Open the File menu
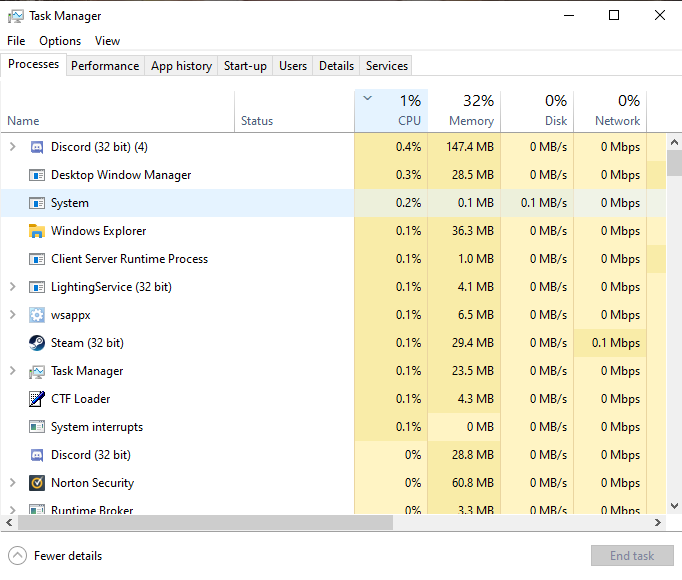 tap(16, 41)
